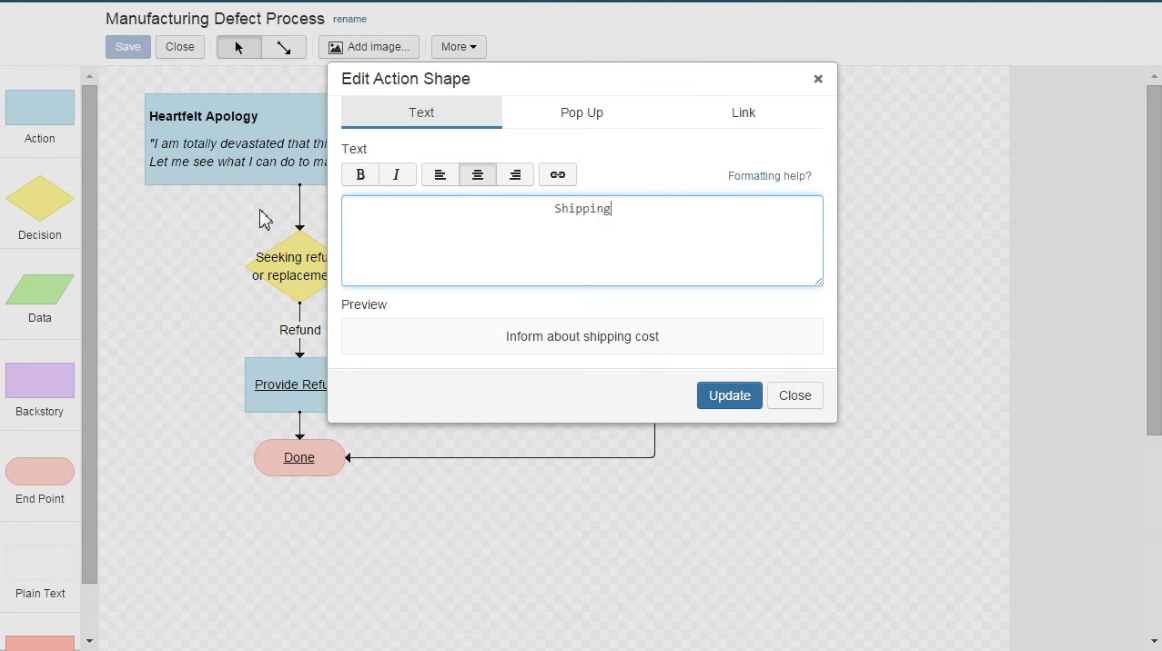Click inside the Shipping text area
Screen dimensions: 1162x651
582,240
